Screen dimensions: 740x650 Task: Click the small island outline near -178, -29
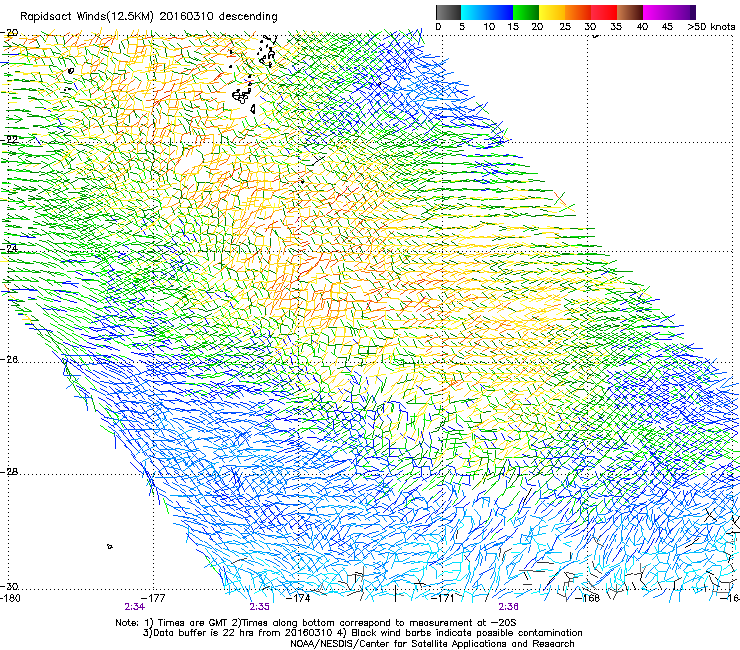109,546
